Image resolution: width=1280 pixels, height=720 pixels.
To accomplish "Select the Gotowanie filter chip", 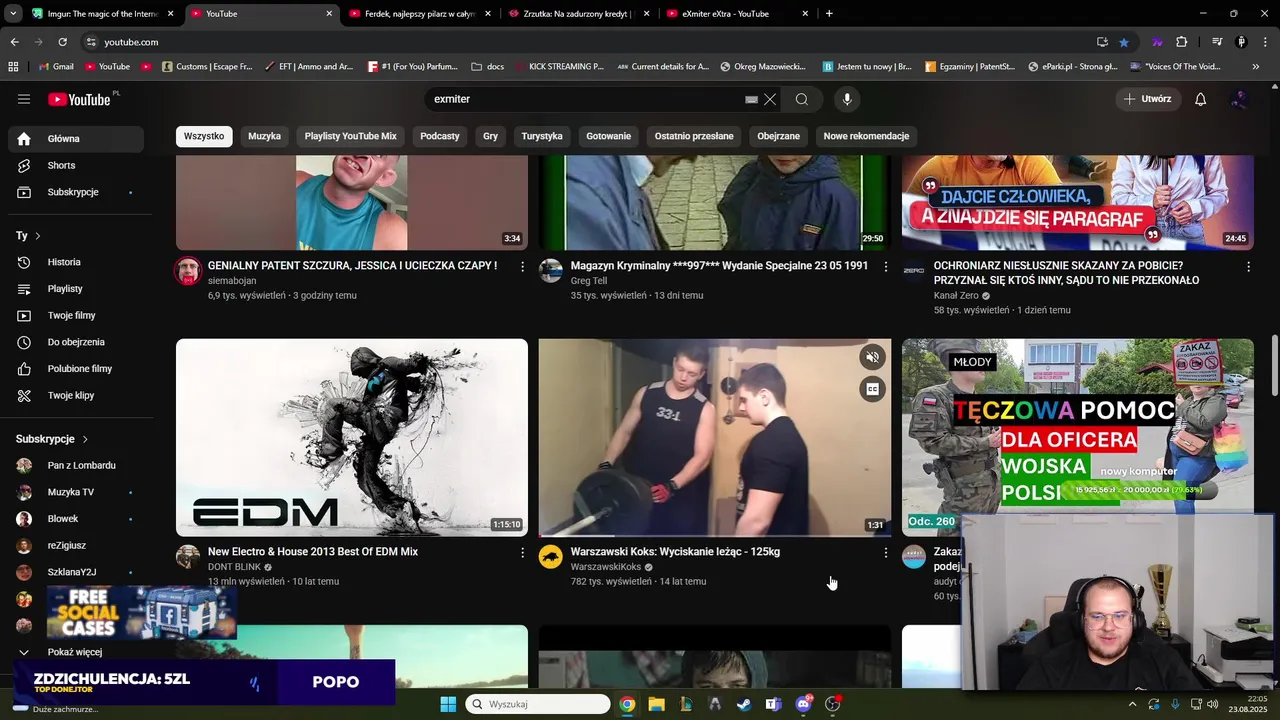I will coord(609,136).
